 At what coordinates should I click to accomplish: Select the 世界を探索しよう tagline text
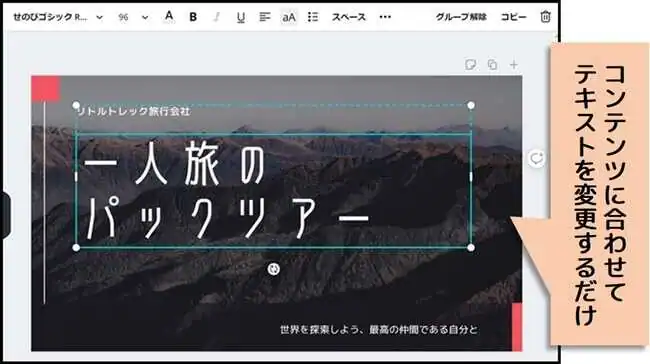[378, 330]
